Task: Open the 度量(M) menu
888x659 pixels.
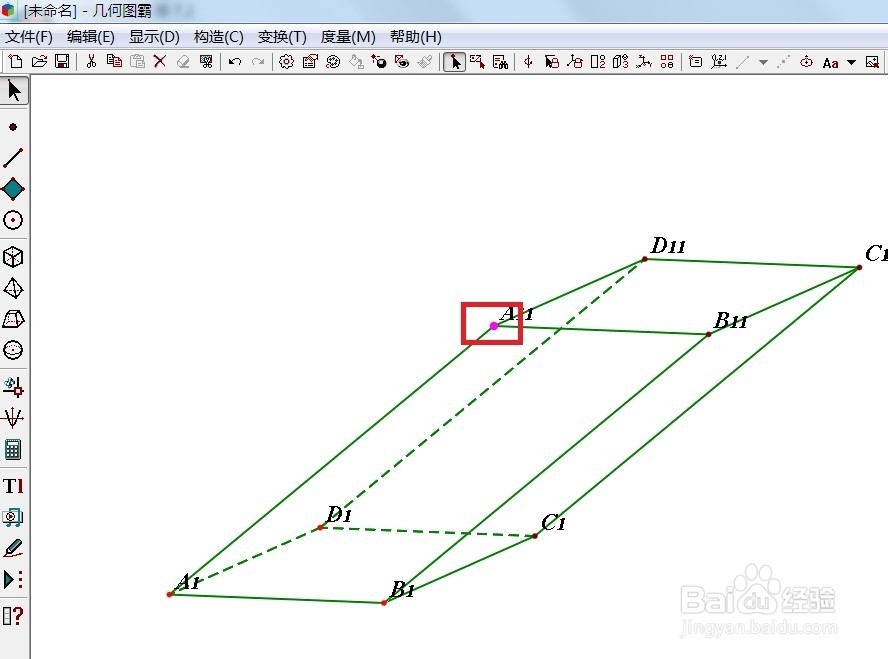Action: 348,37
